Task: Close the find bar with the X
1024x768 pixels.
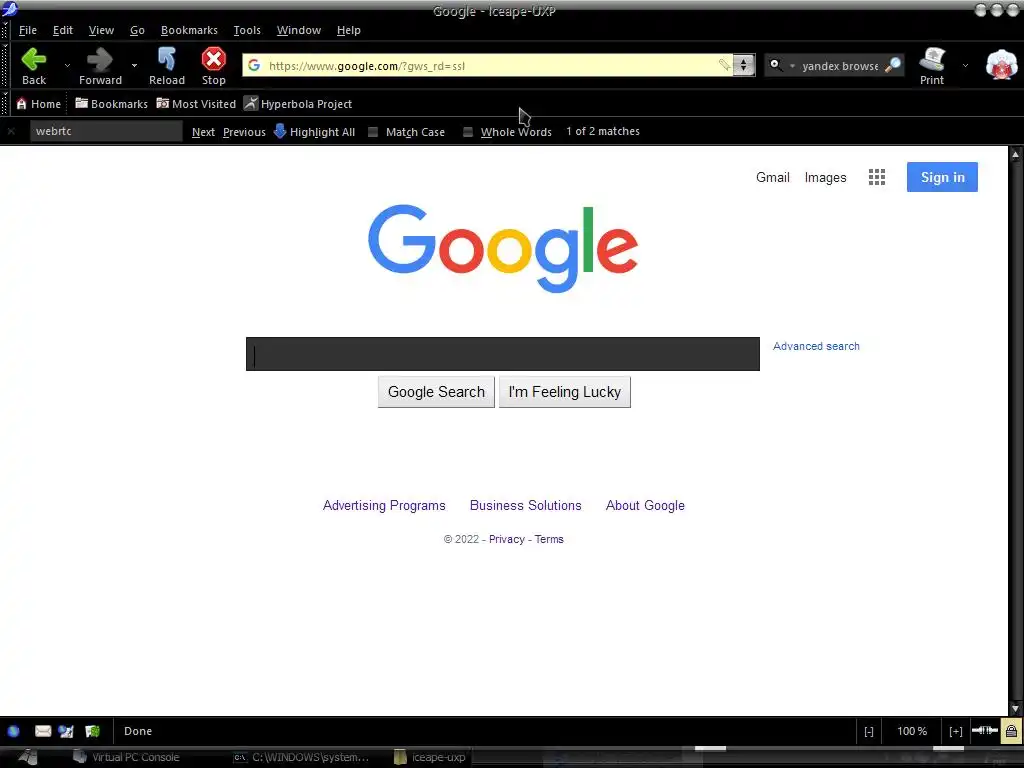Action: pos(11,131)
